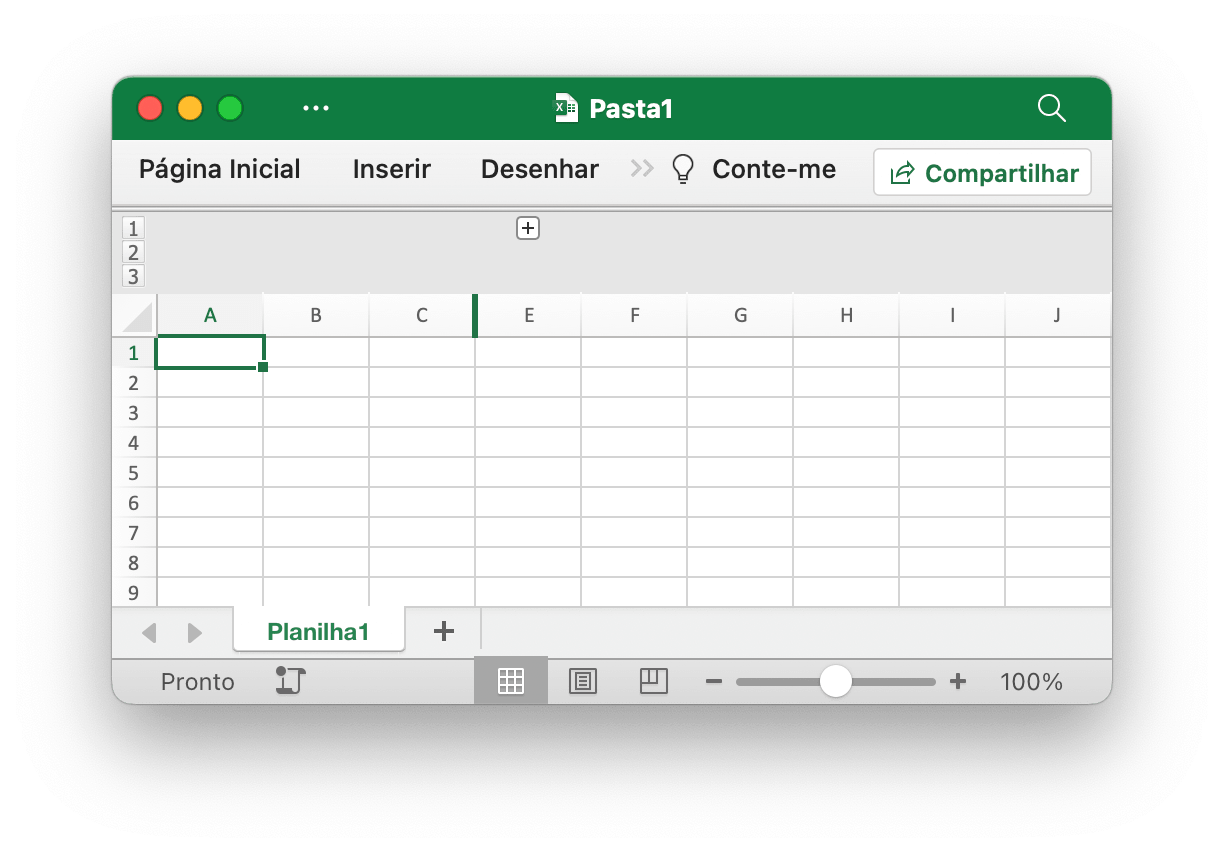Select column A header
1224x852 pixels.
pyautogui.click(x=210, y=316)
